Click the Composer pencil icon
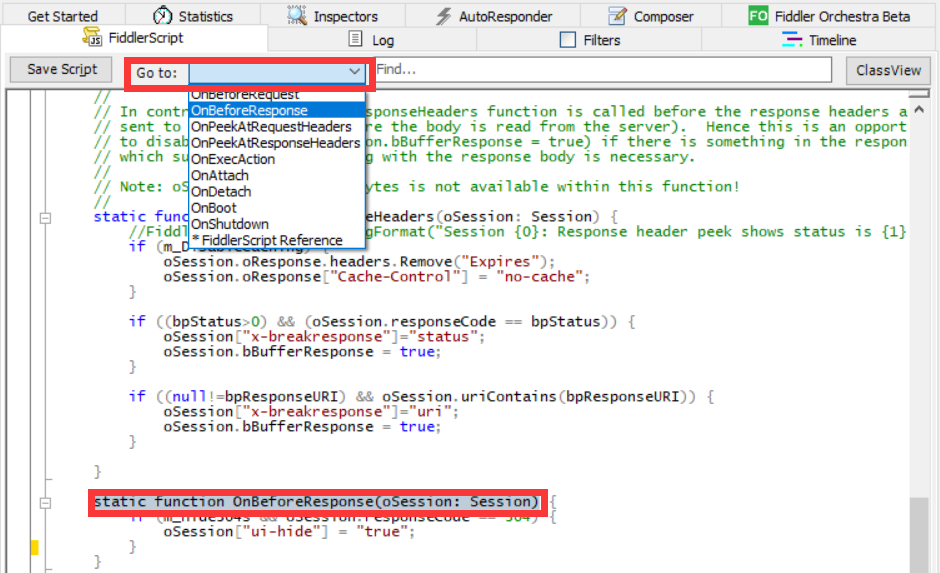940x573 pixels. tap(619, 16)
